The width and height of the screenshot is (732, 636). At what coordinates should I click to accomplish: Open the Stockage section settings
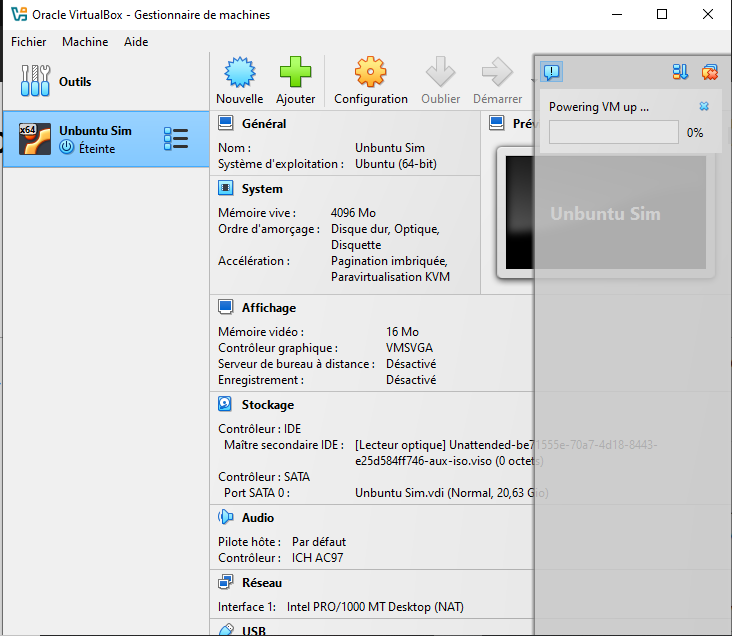[x=267, y=405]
